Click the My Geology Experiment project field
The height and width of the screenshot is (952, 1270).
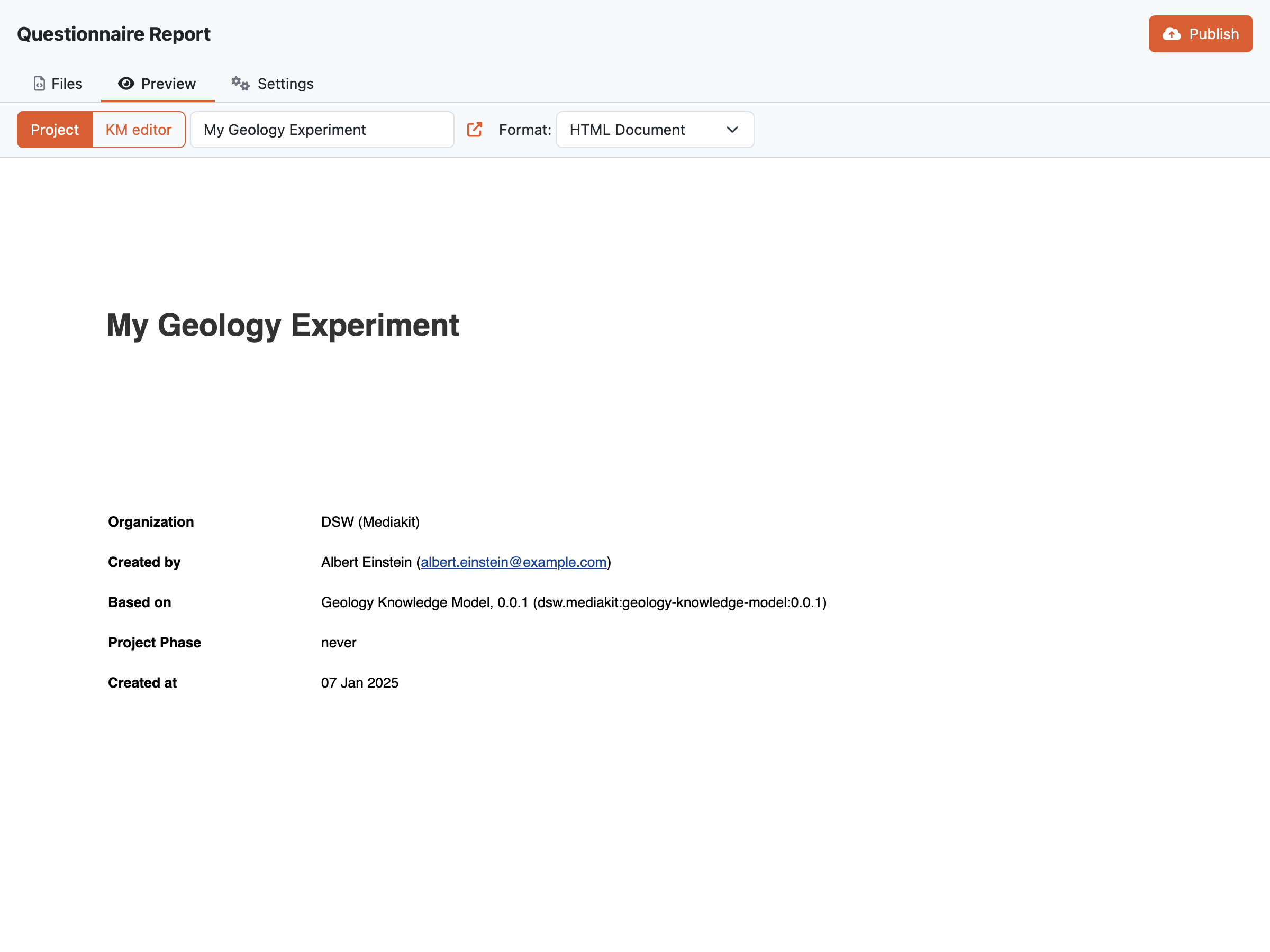[322, 130]
